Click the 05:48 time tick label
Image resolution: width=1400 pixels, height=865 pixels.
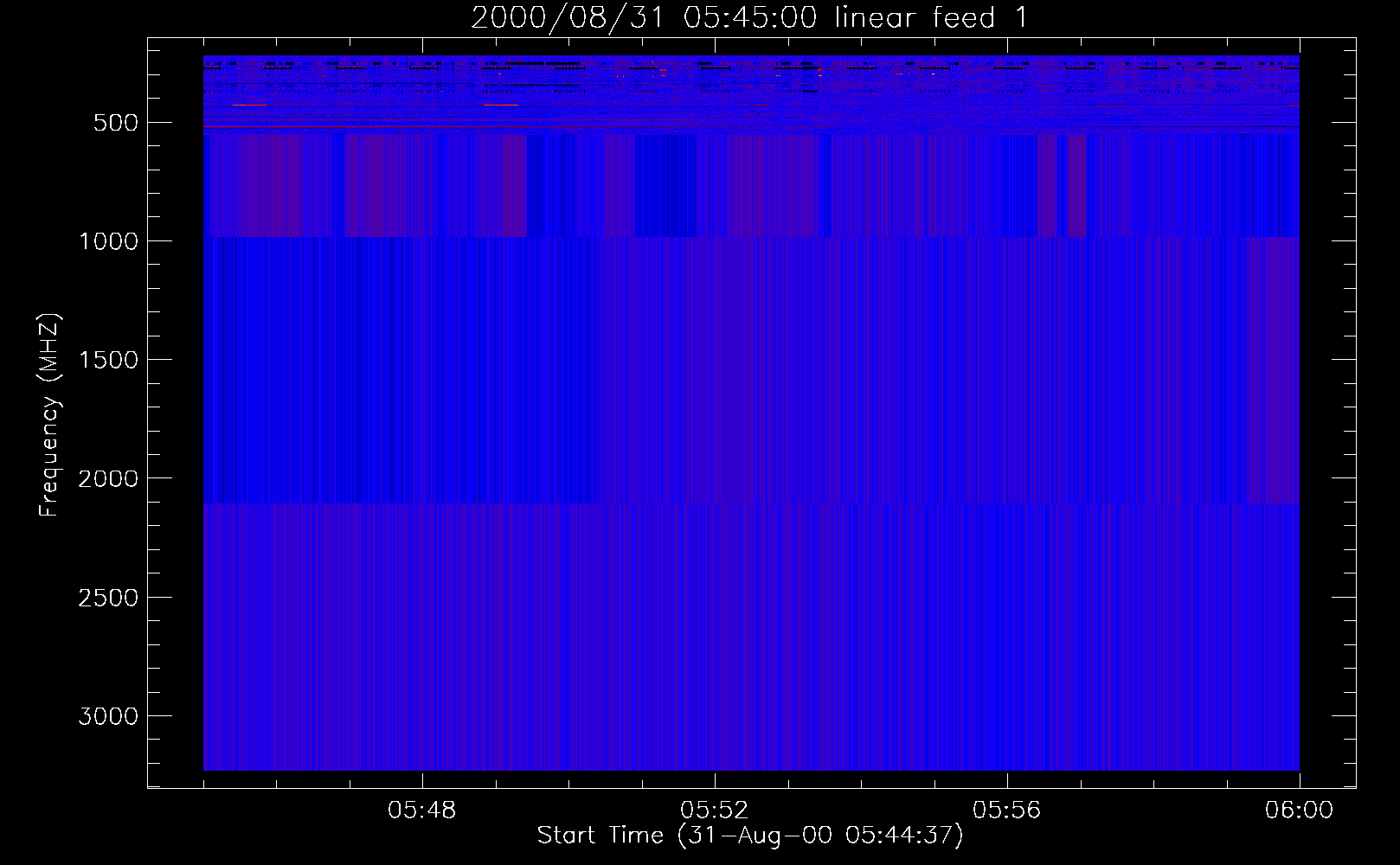422,811
